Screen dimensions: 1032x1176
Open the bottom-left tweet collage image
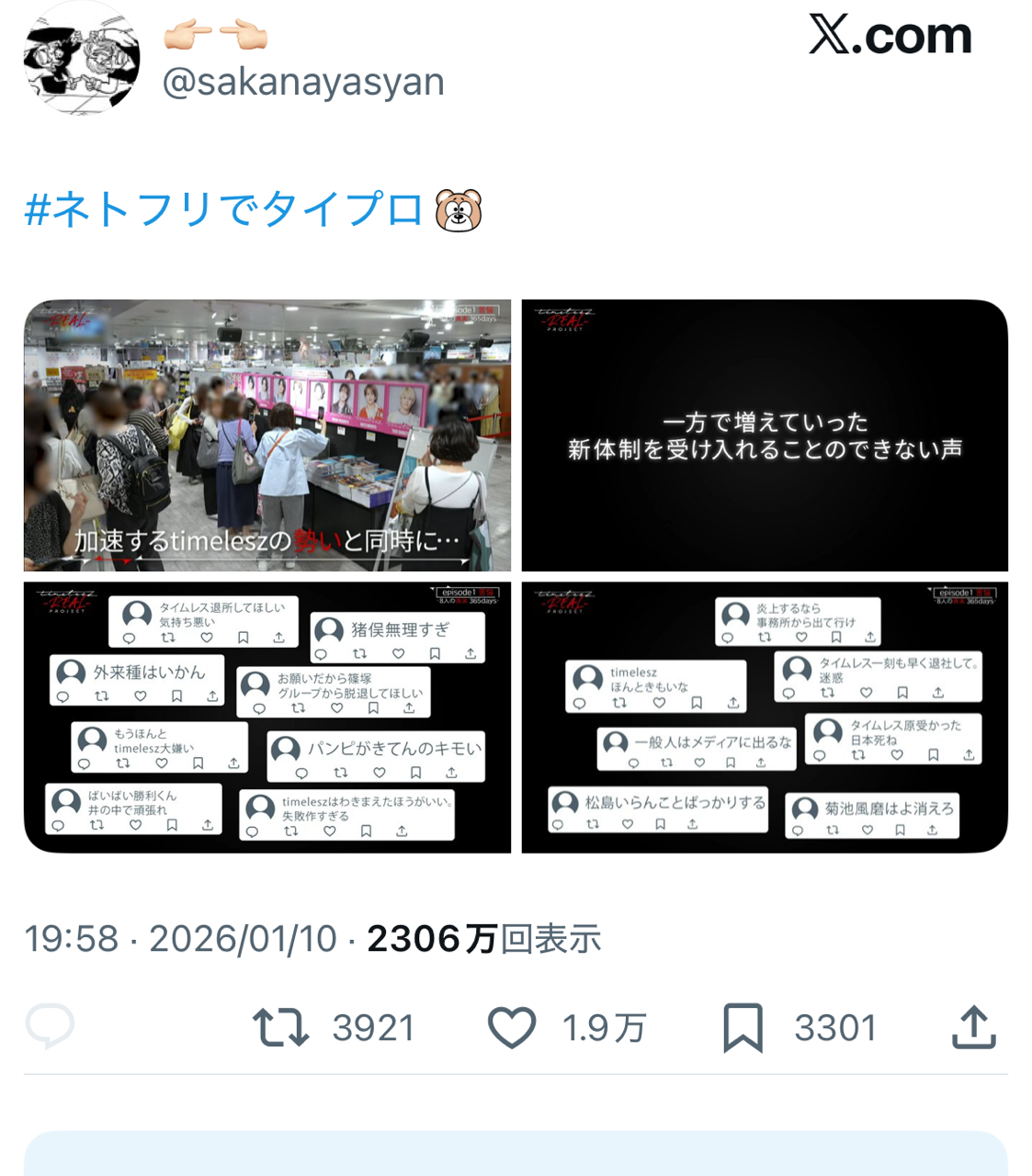pyautogui.click(x=267, y=718)
